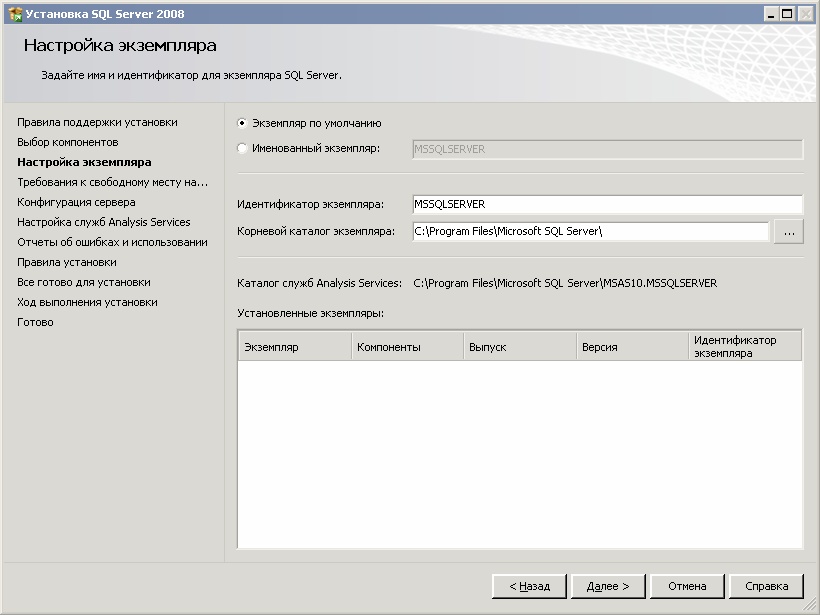The height and width of the screenshot is (615, 820).
Task: Click the Корневой каталог экземпляра label
Action: [x=316, y=231]
